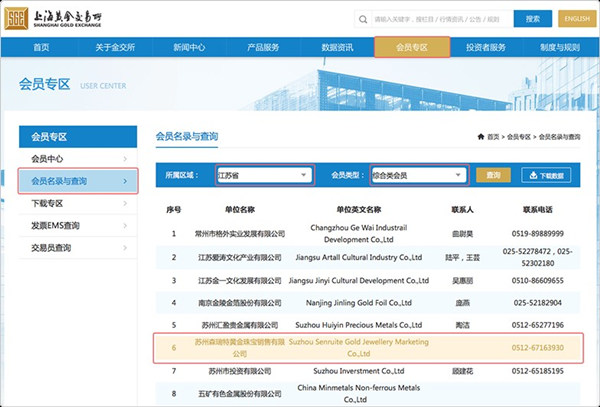Click phone number 0510-86609655
This screenshot has height=407, width=600.
(x=538, y=280)
